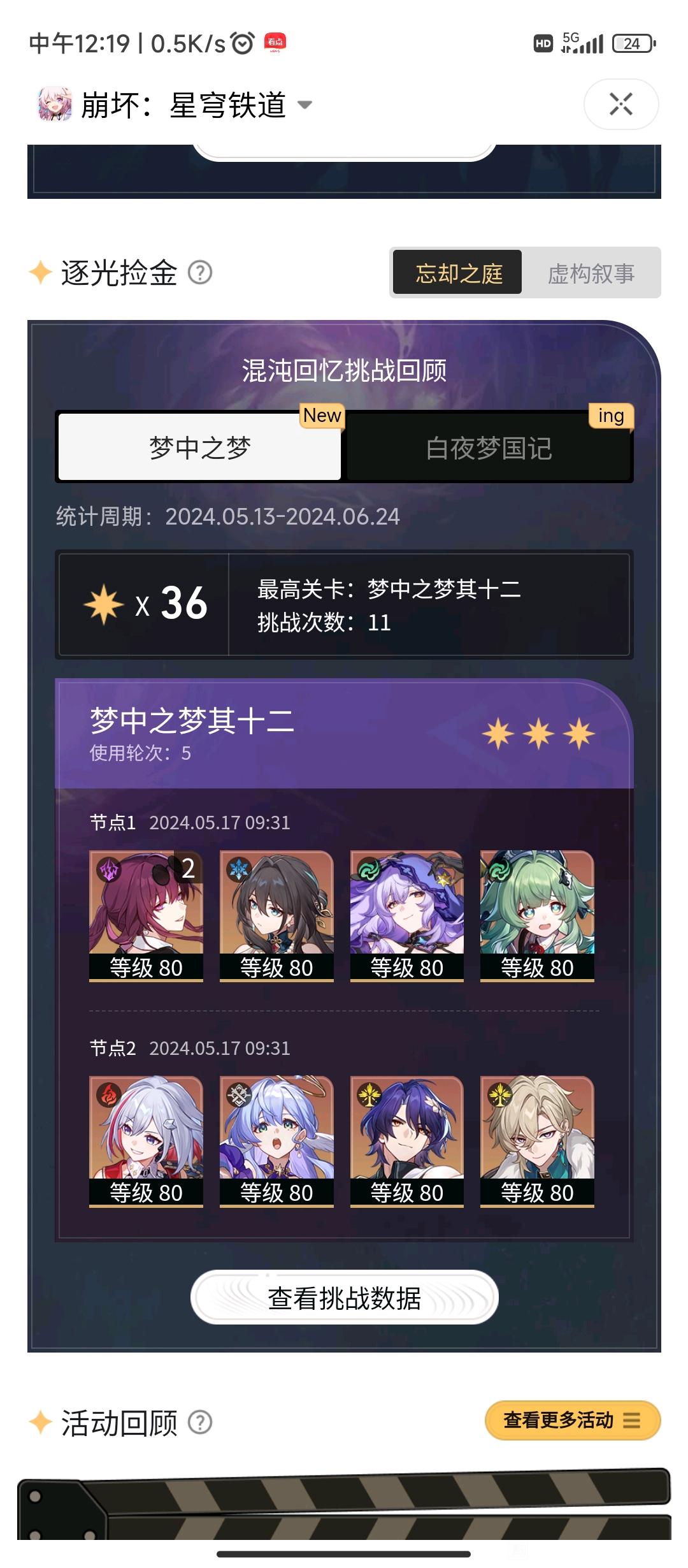Expand the 崩坏：星穹铁道 game dropdown arrow
Viewport: 688px width, 1568px height.
click(305, 105)
